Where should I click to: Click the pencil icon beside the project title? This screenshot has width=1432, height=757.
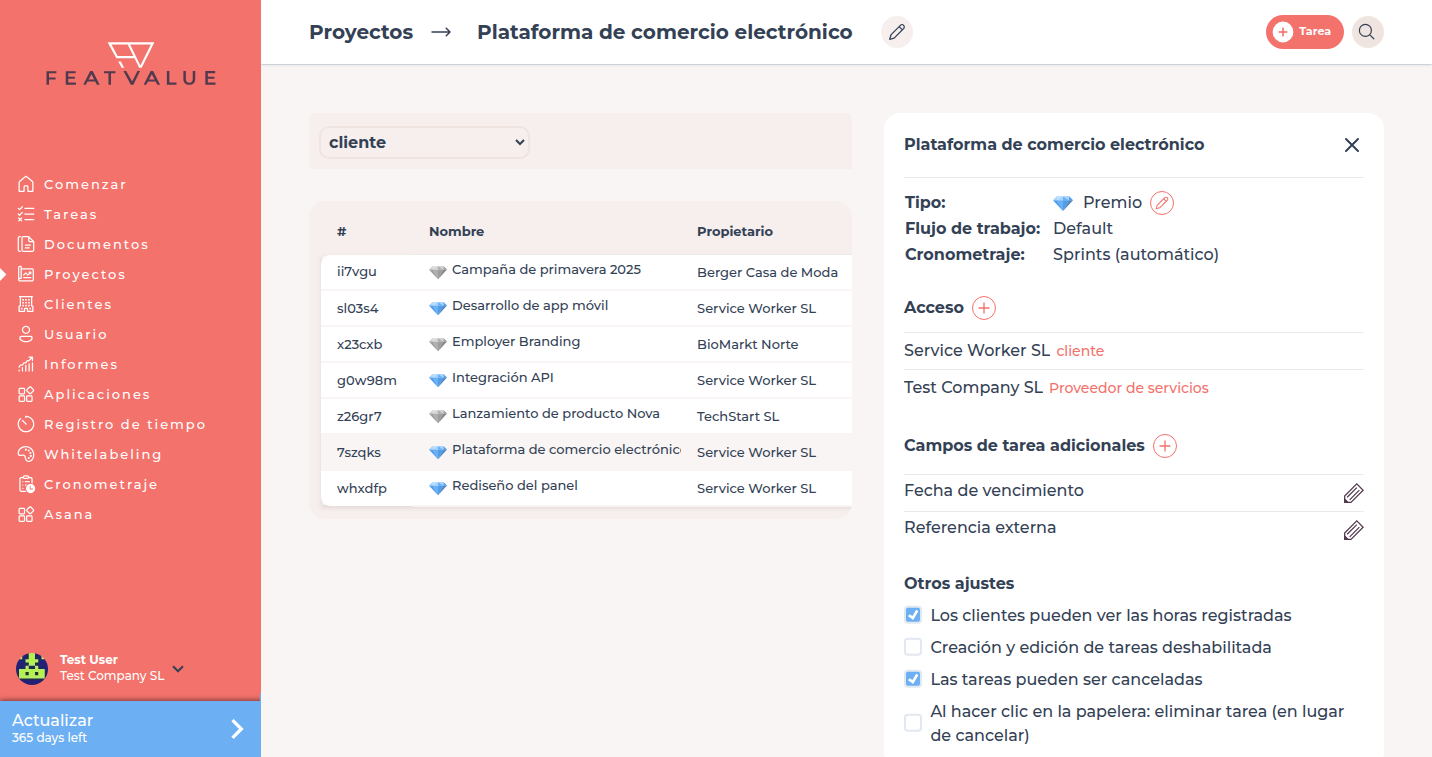pyautogui.click(x=897, y=32)
